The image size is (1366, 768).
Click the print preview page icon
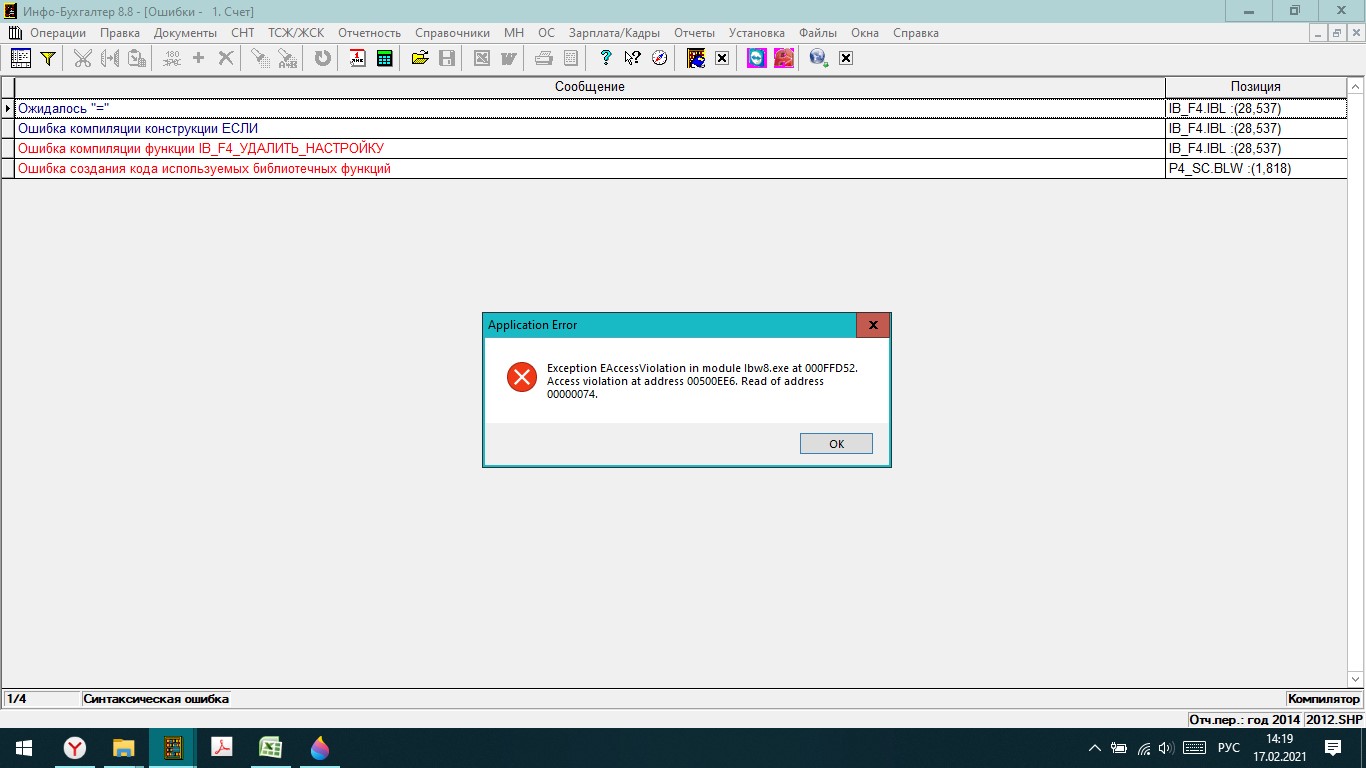pos(571,58)
